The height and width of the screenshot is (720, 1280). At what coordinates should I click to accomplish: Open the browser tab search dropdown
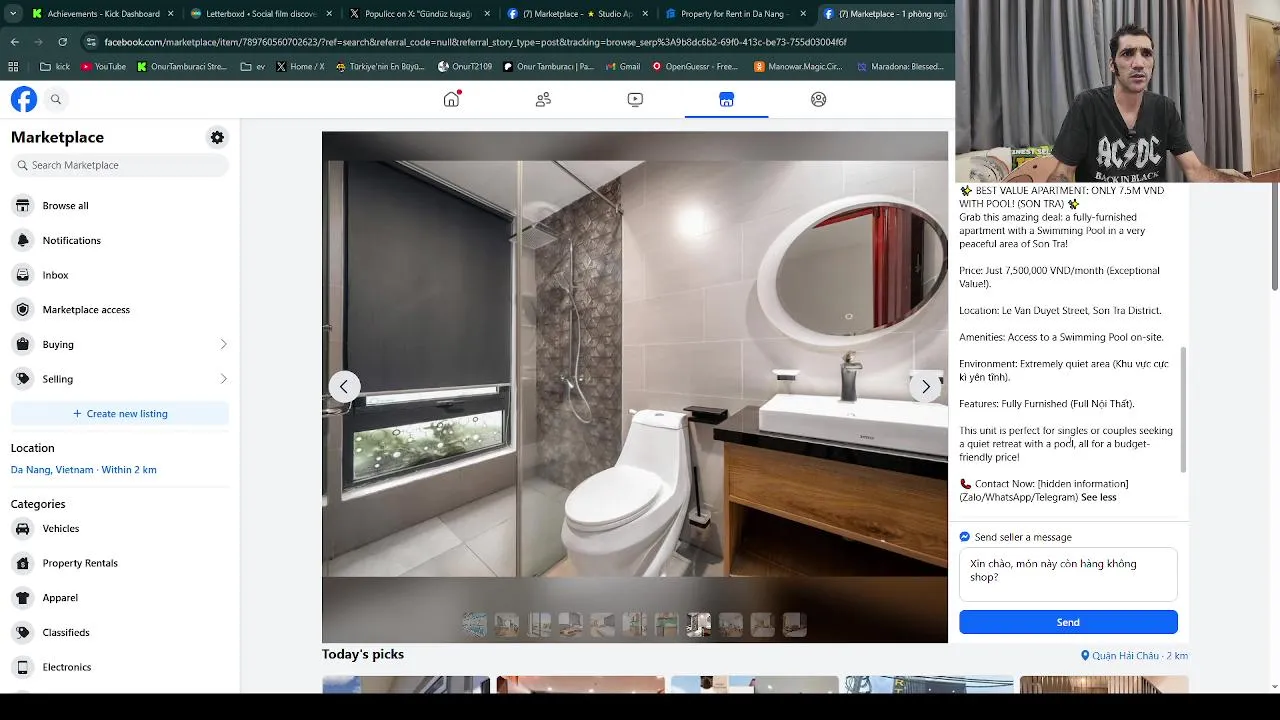point(13,14)
